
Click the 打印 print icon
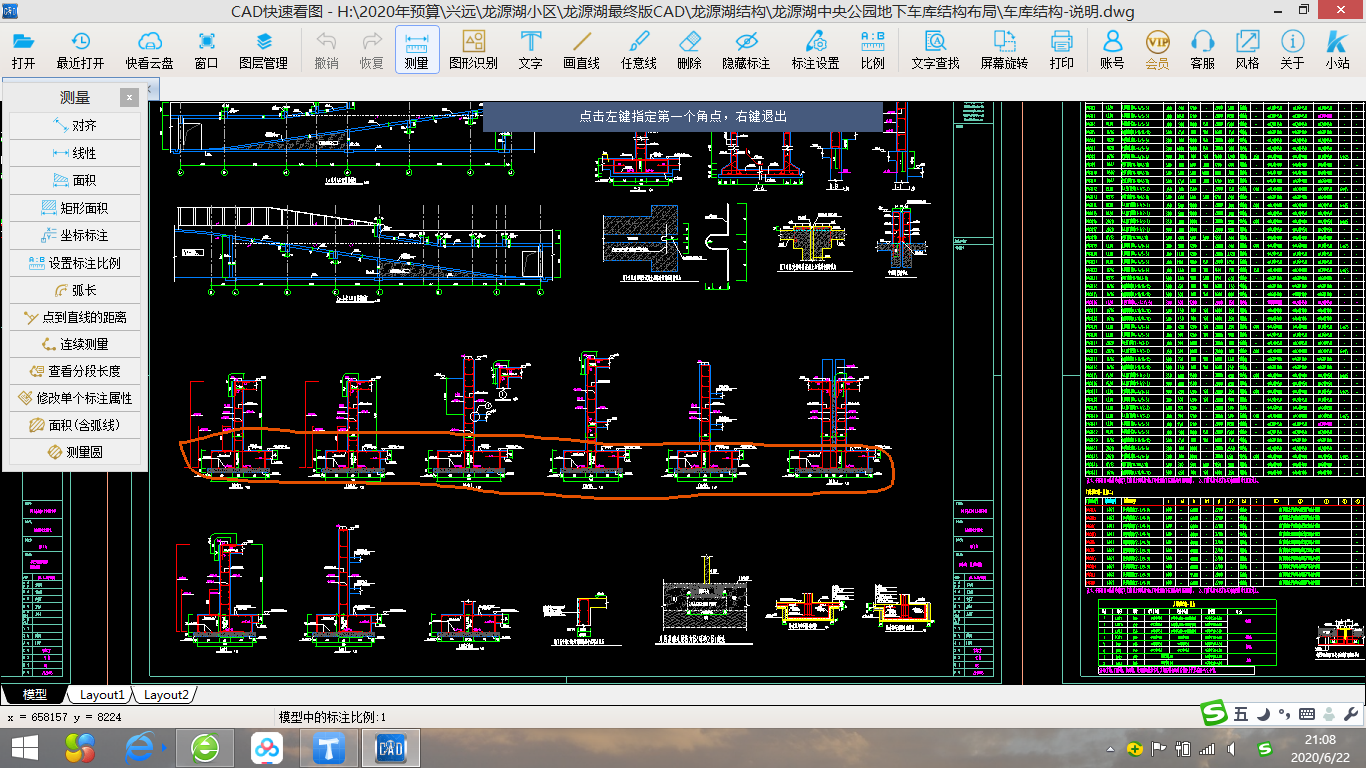click(1062, 50)
